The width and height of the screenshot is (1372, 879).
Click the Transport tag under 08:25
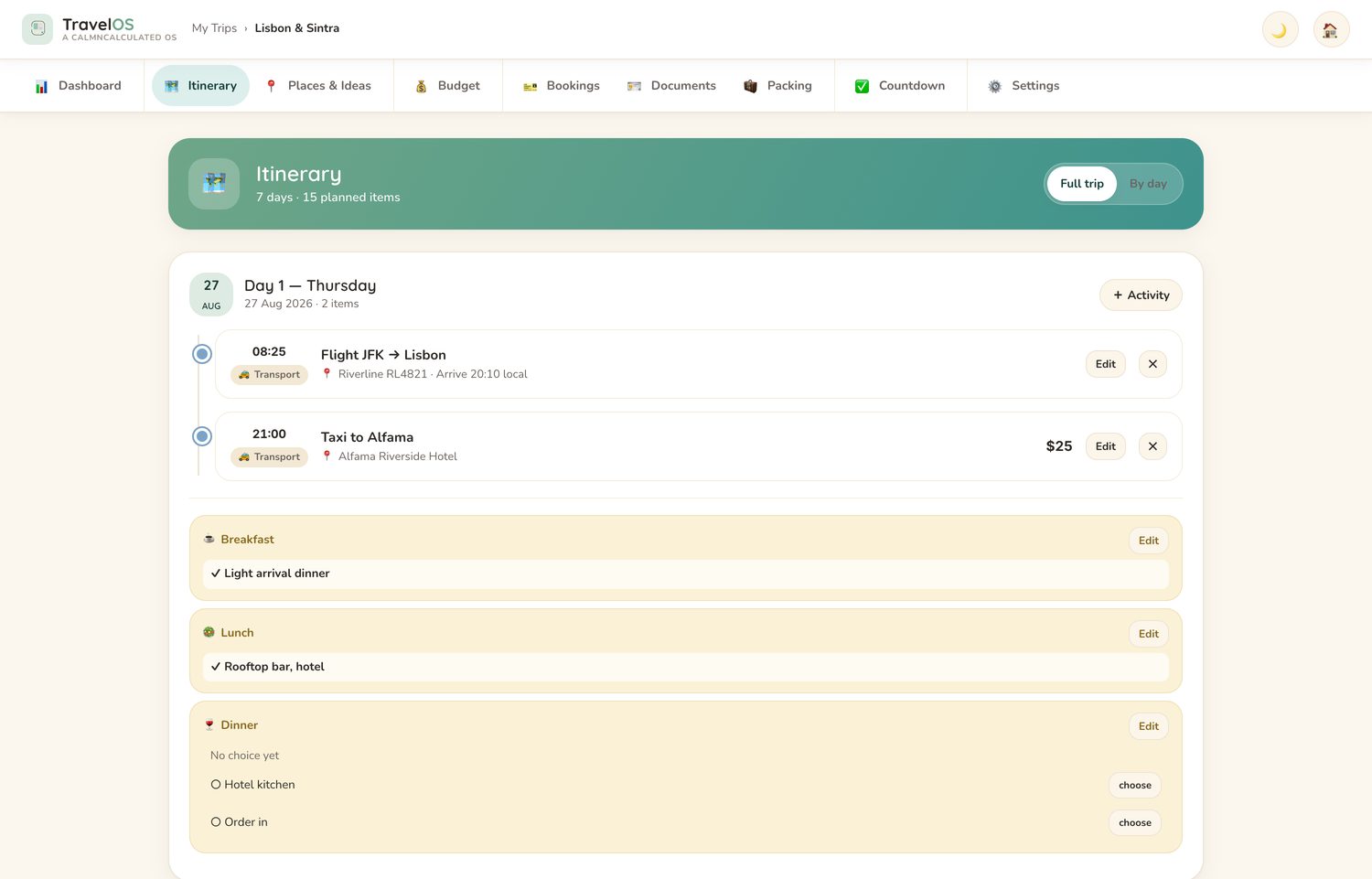tap(269, 375)
